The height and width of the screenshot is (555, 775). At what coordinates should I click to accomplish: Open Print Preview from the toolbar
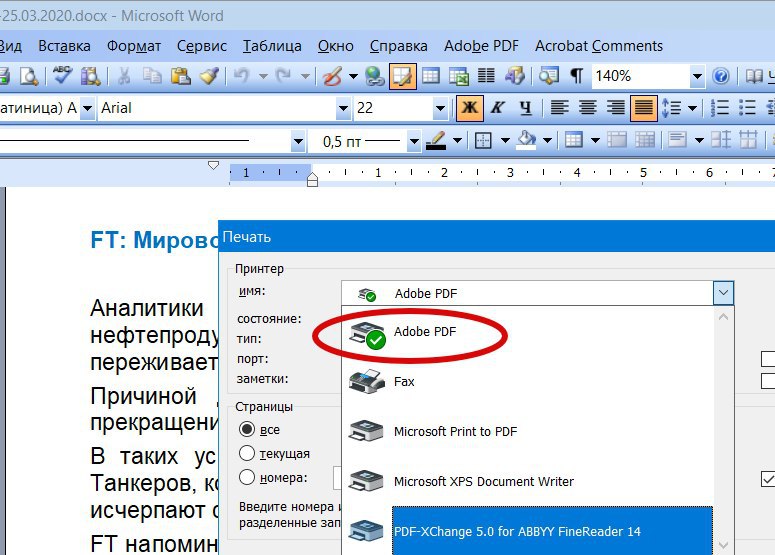point(29,76)
